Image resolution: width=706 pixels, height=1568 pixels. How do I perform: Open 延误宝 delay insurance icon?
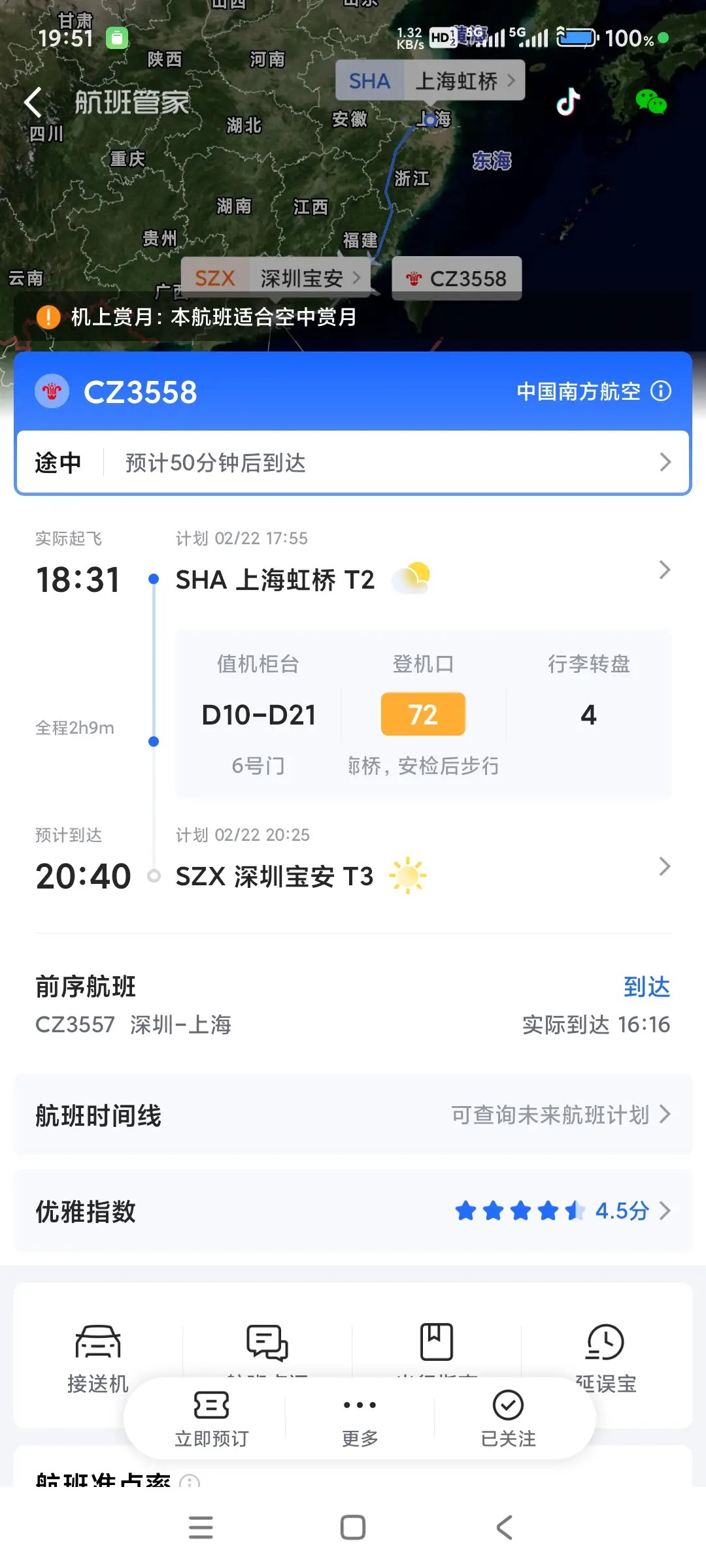tap(605, 1343)
